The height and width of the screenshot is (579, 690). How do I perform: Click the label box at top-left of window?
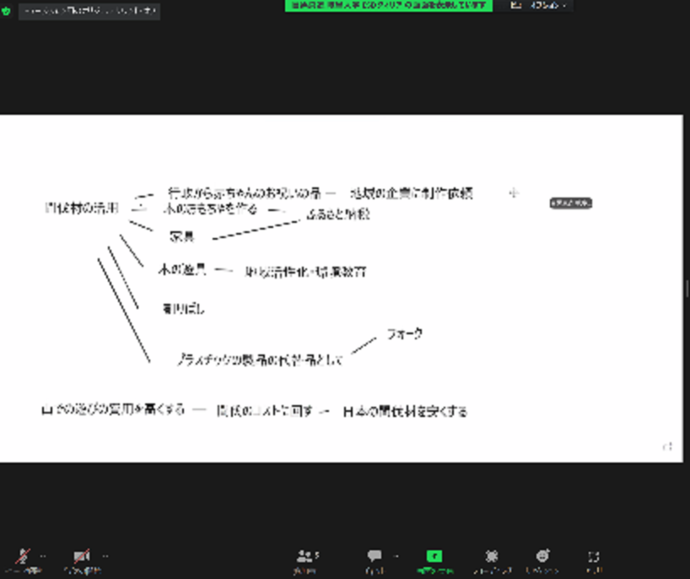click(x=88, y=11)
